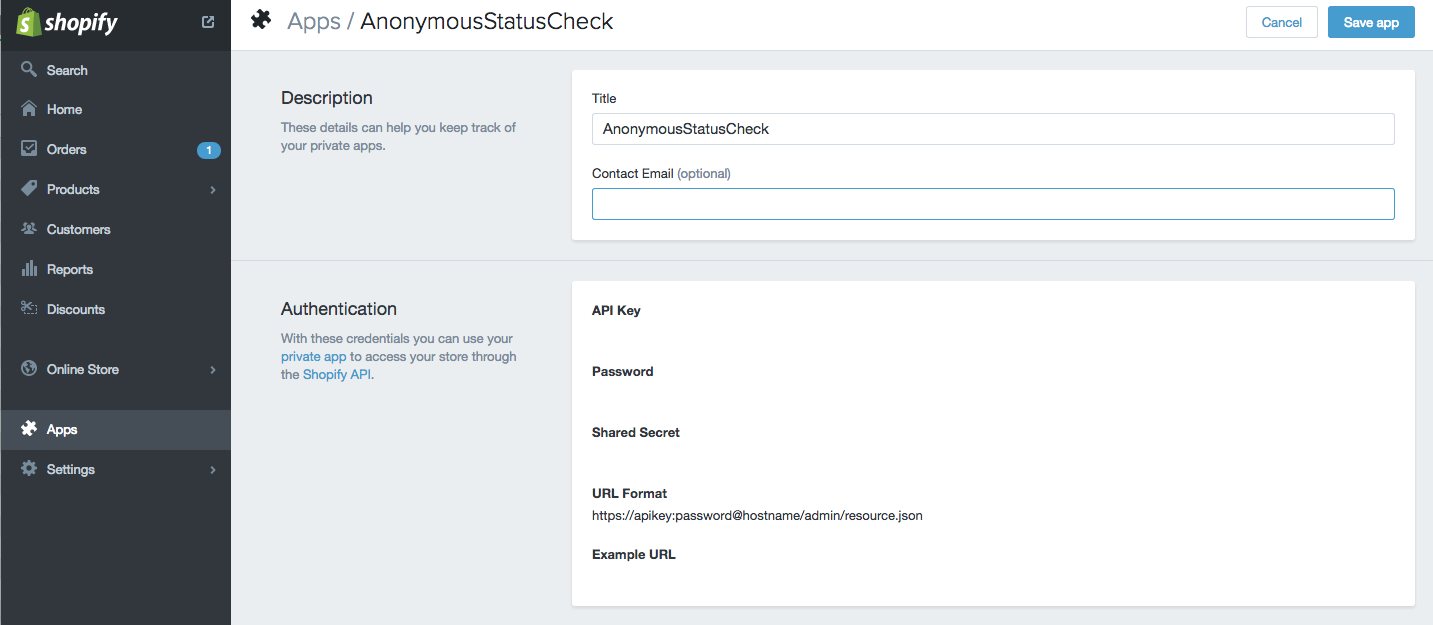
Task: Follow the Shopify API link
Action: coord(337,374)
